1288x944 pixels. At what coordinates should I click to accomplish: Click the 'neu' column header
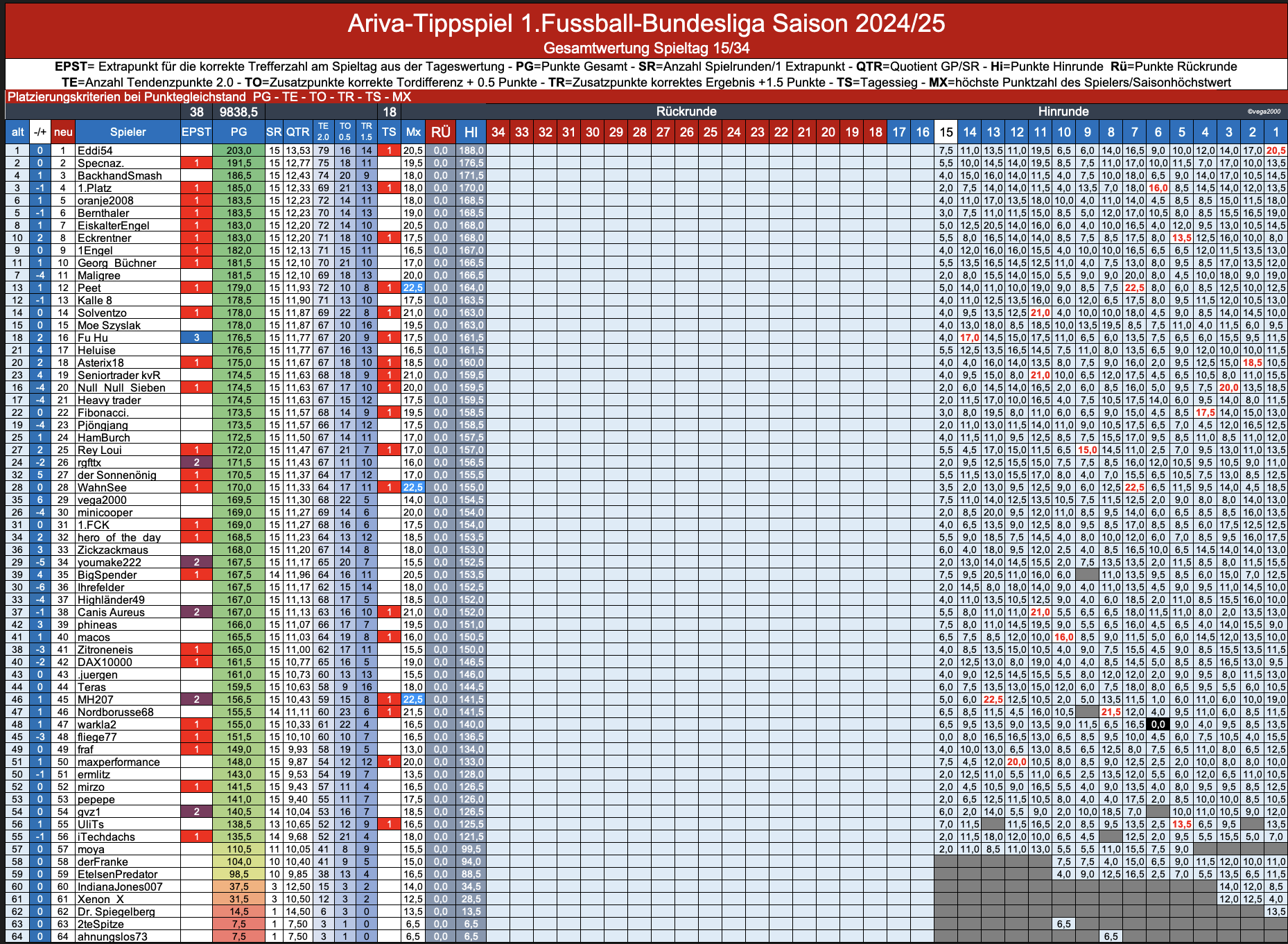(x=63, y=132)
